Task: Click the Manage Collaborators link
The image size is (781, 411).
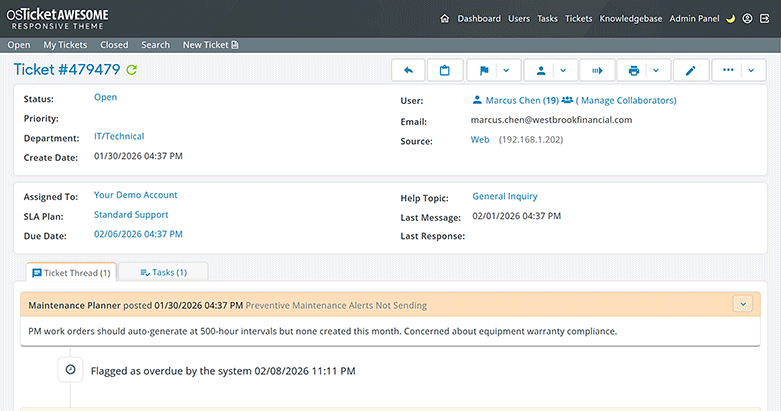Action: coord(627,101)
